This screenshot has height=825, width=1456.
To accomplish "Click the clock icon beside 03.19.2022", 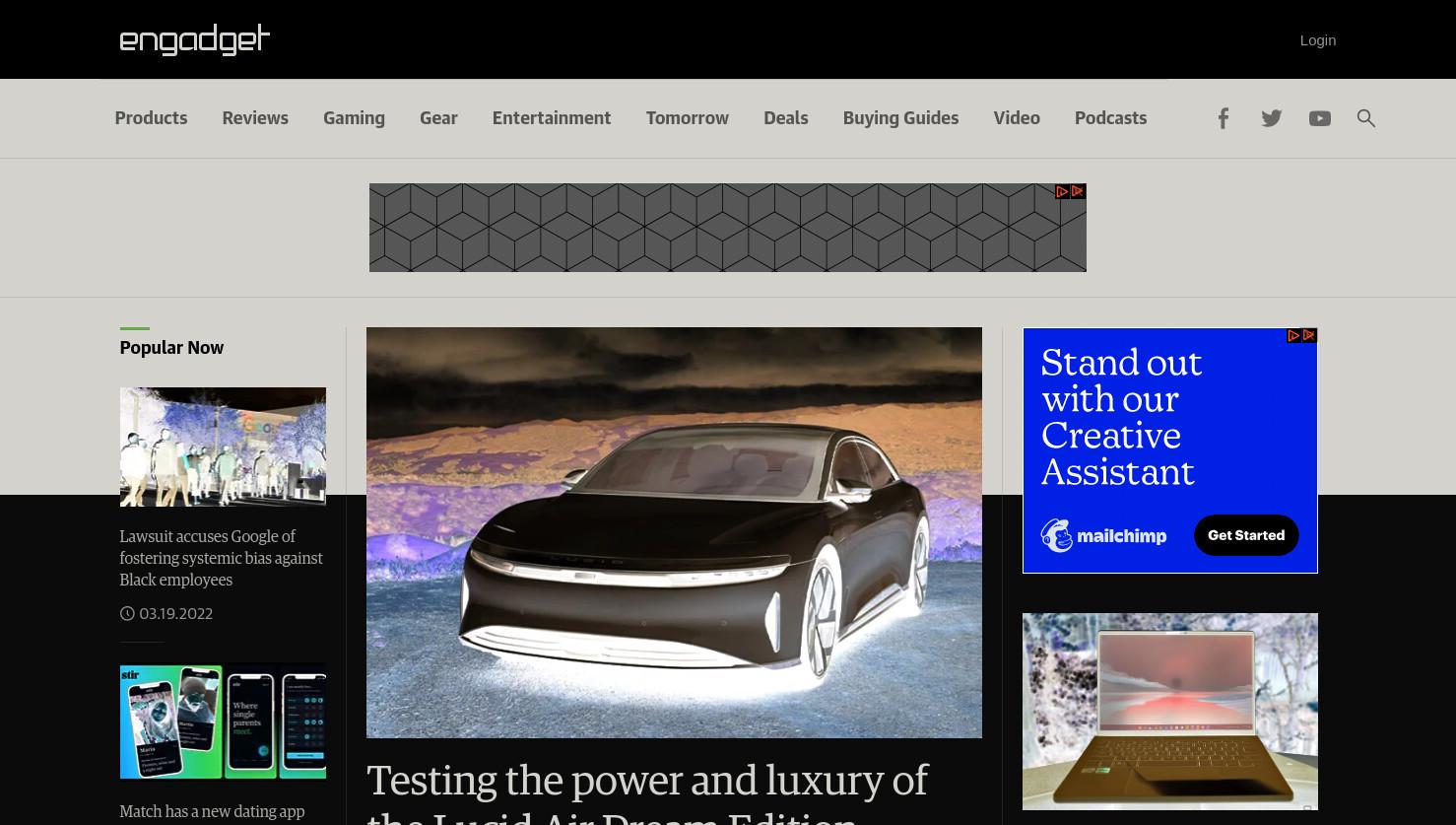I will tap(127, 613).
